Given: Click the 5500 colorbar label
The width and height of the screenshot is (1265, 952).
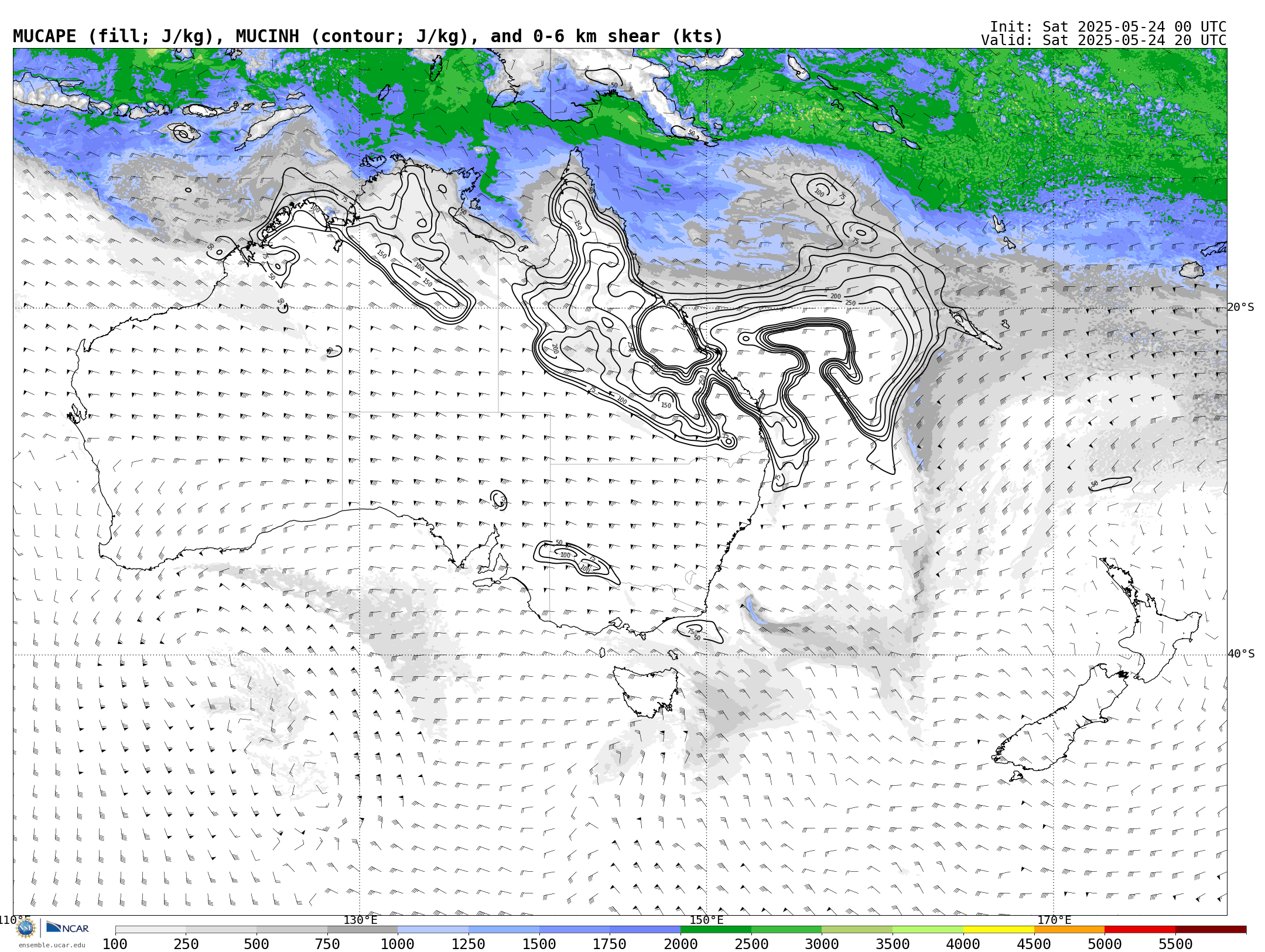Looking at the screenshot, I should [1175, 944].
